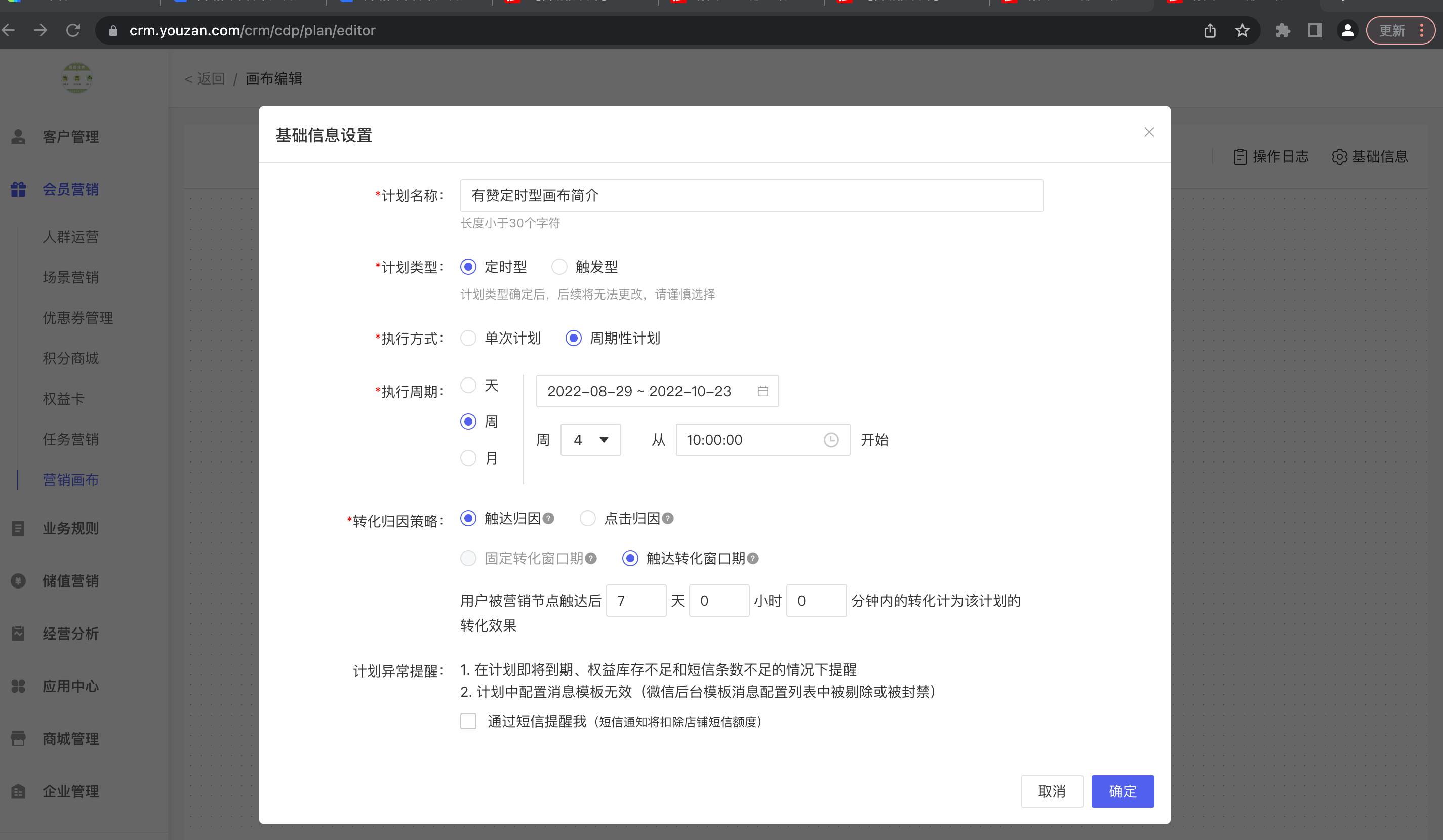The width and height of the screenshot is (1443, 840).
Task: Select 人群运营 submenu item
Action: [x=70, y=237]
